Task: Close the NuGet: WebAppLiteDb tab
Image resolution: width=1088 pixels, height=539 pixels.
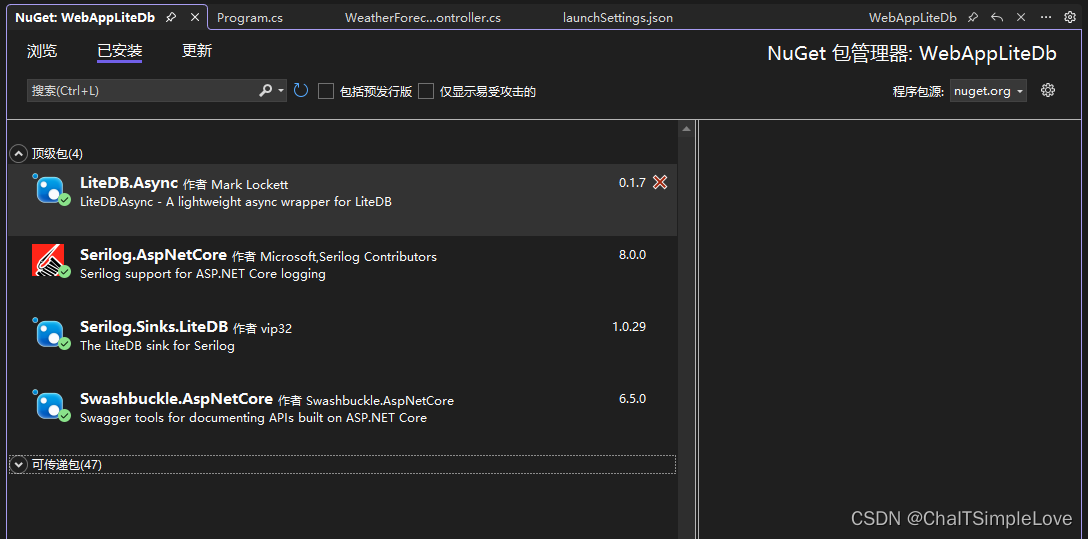Action: point(195,17)
